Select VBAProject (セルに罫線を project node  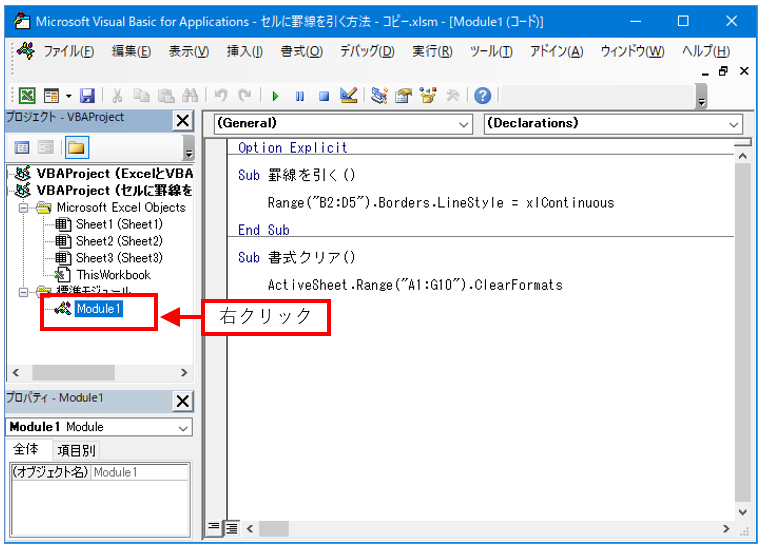pos(115,190)
